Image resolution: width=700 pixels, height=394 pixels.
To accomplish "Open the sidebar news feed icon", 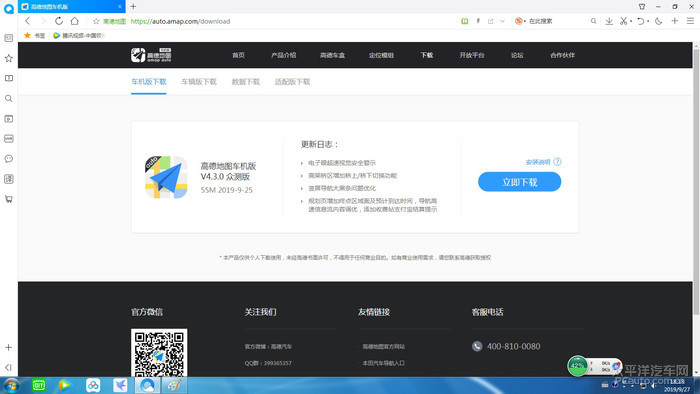I will pos(8,38).
